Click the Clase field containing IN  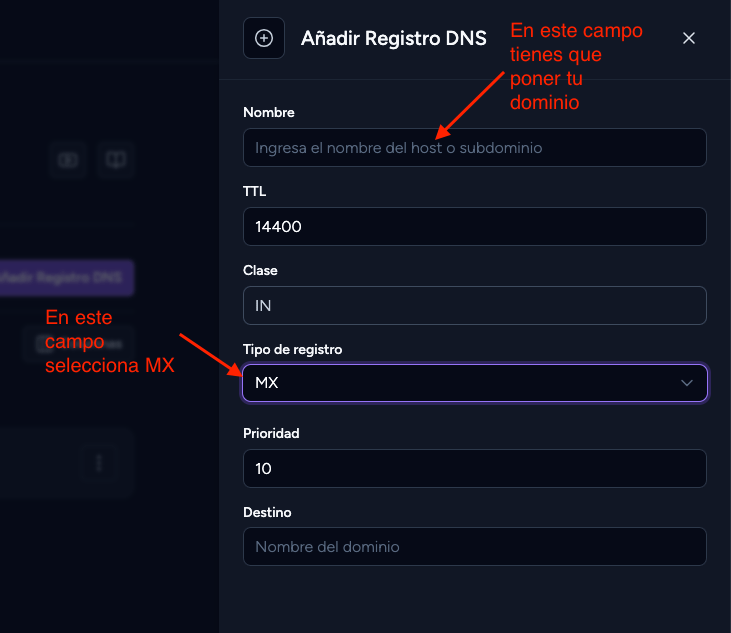click(x=475, y=305)
